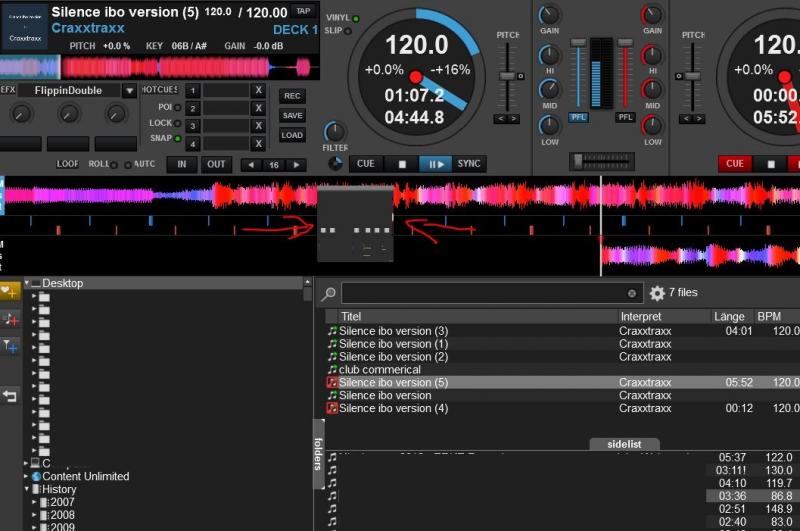Click the red Deck 2 GAIN knob
Screen dimensions: 800x531
[x=652, y=14]
